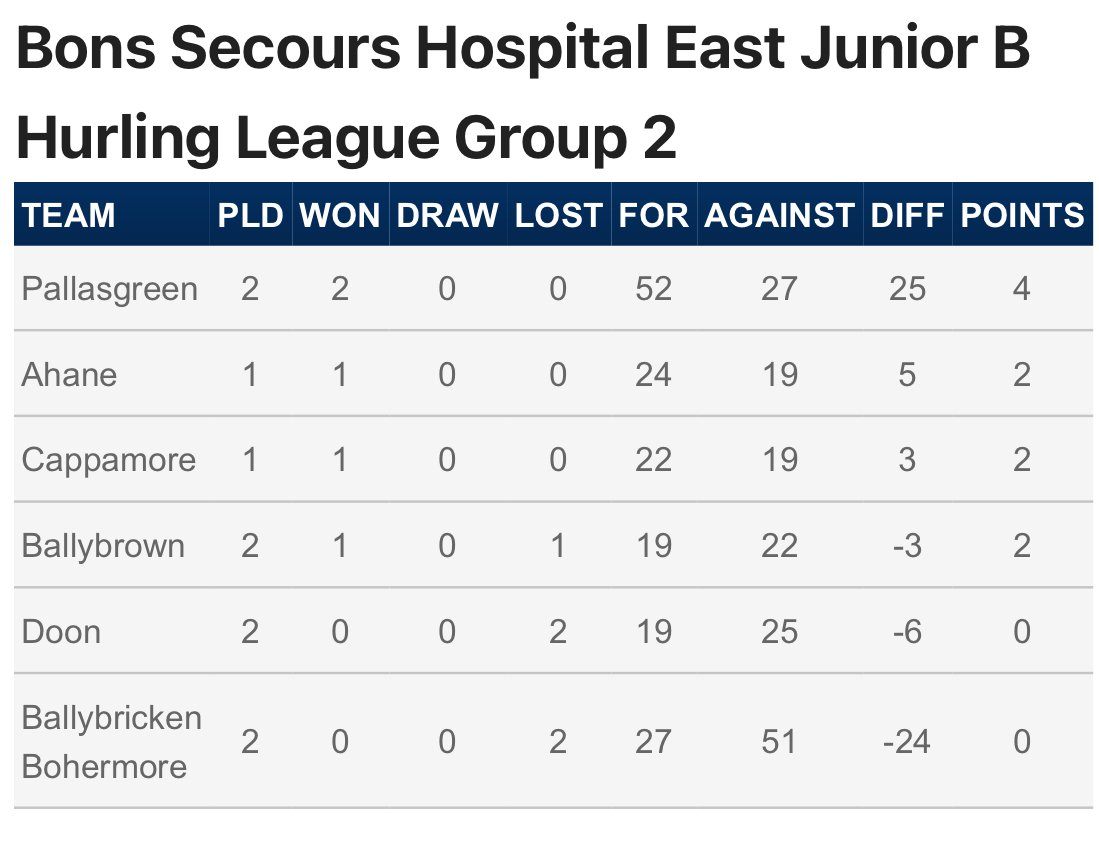
Task: Open Ballybricken Bohermore team entry
Action: 111,741
